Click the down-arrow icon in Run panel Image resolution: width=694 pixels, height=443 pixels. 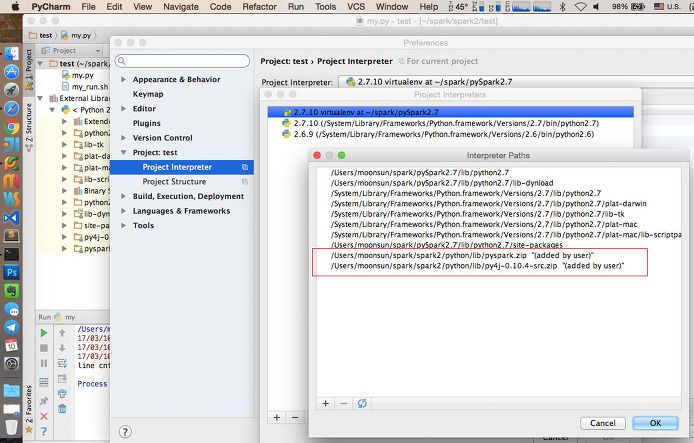62,348
